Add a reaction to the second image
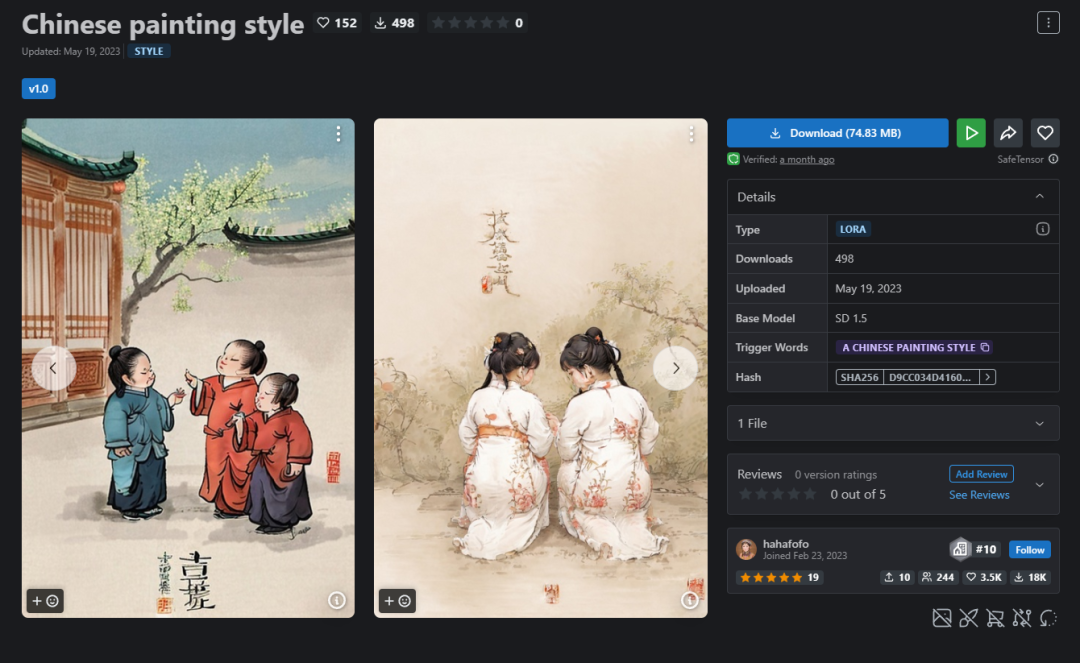The height and width of the screenshot is (663, 1080). (x=397, y=600)
